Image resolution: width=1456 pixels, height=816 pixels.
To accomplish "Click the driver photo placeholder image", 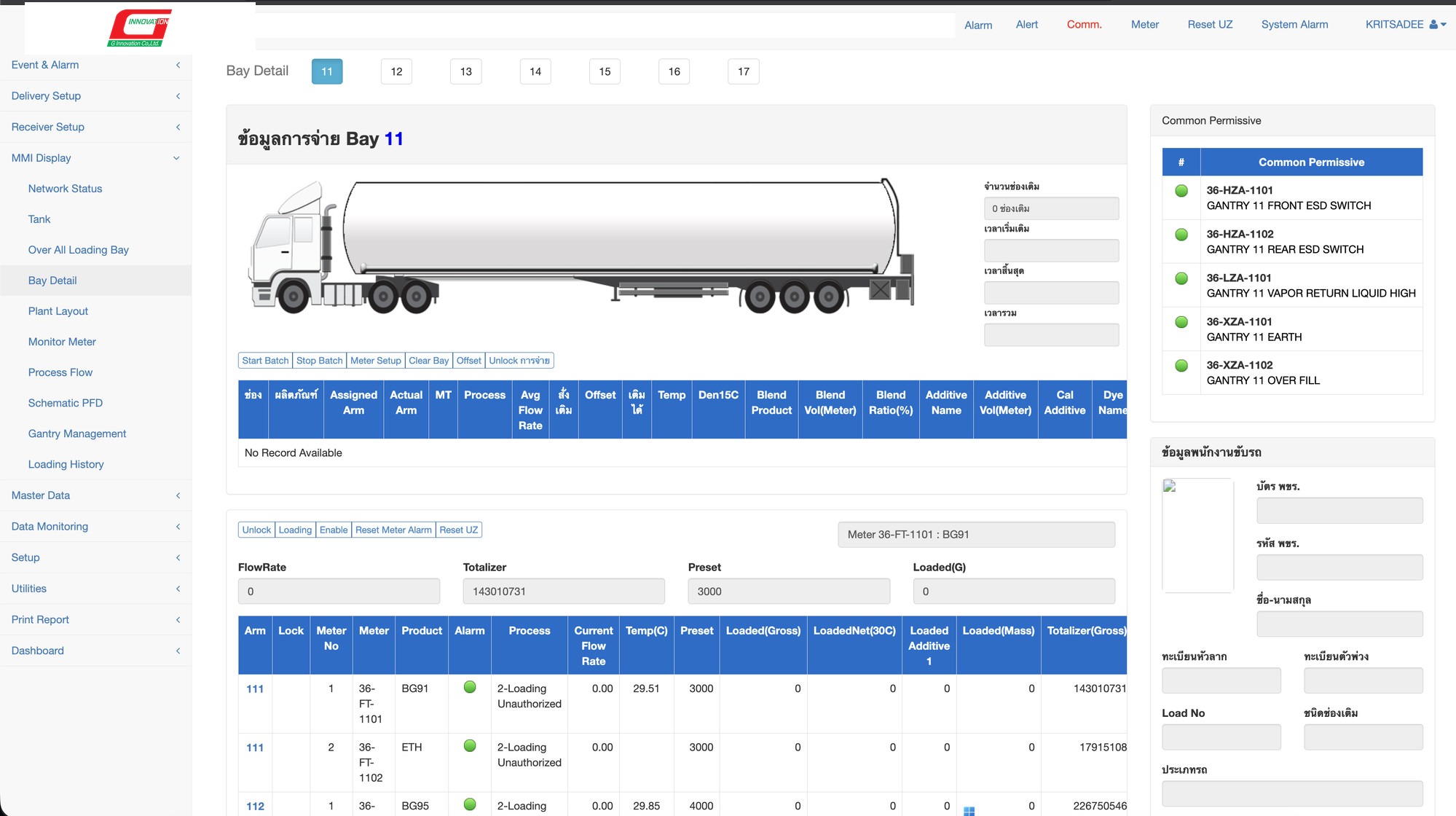I will pos(1197,535).
